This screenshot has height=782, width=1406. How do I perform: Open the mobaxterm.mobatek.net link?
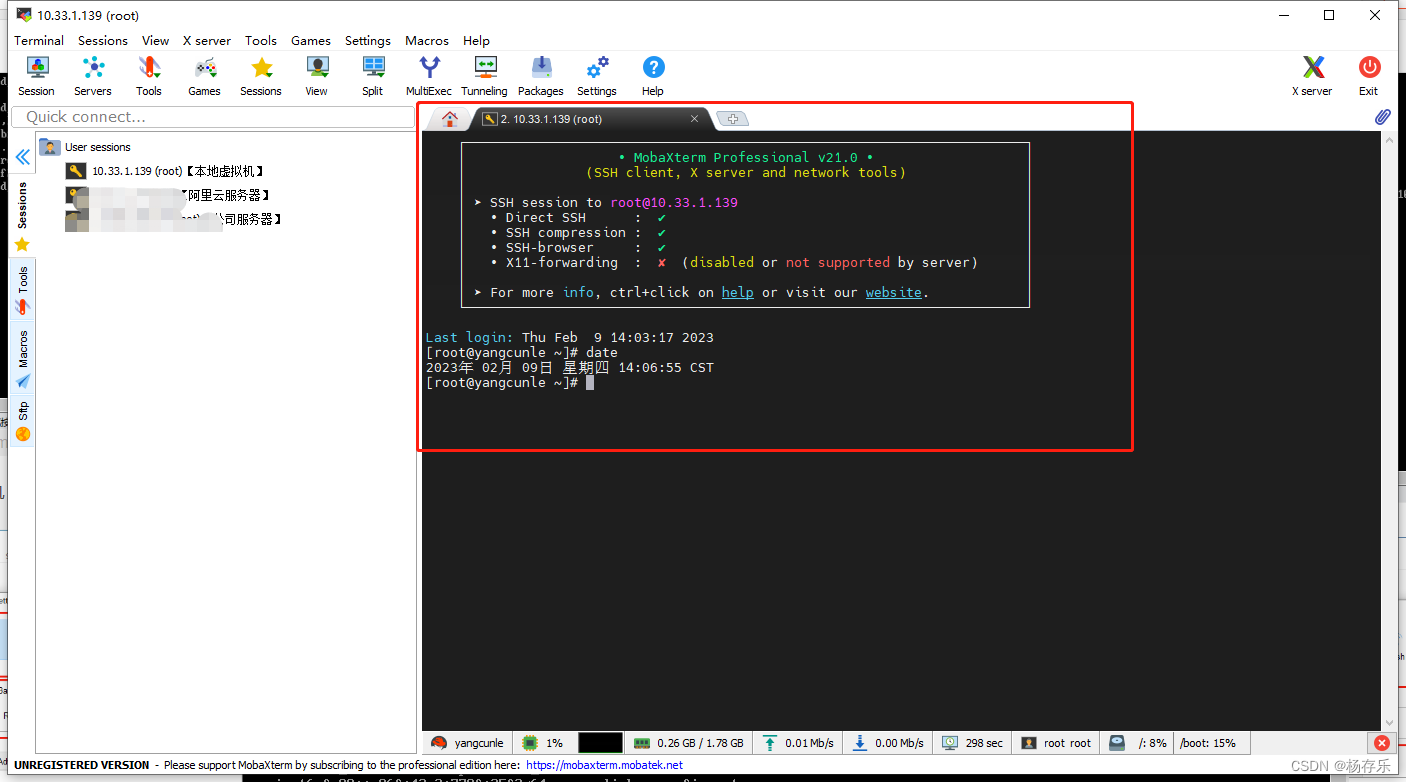[604, 765]
